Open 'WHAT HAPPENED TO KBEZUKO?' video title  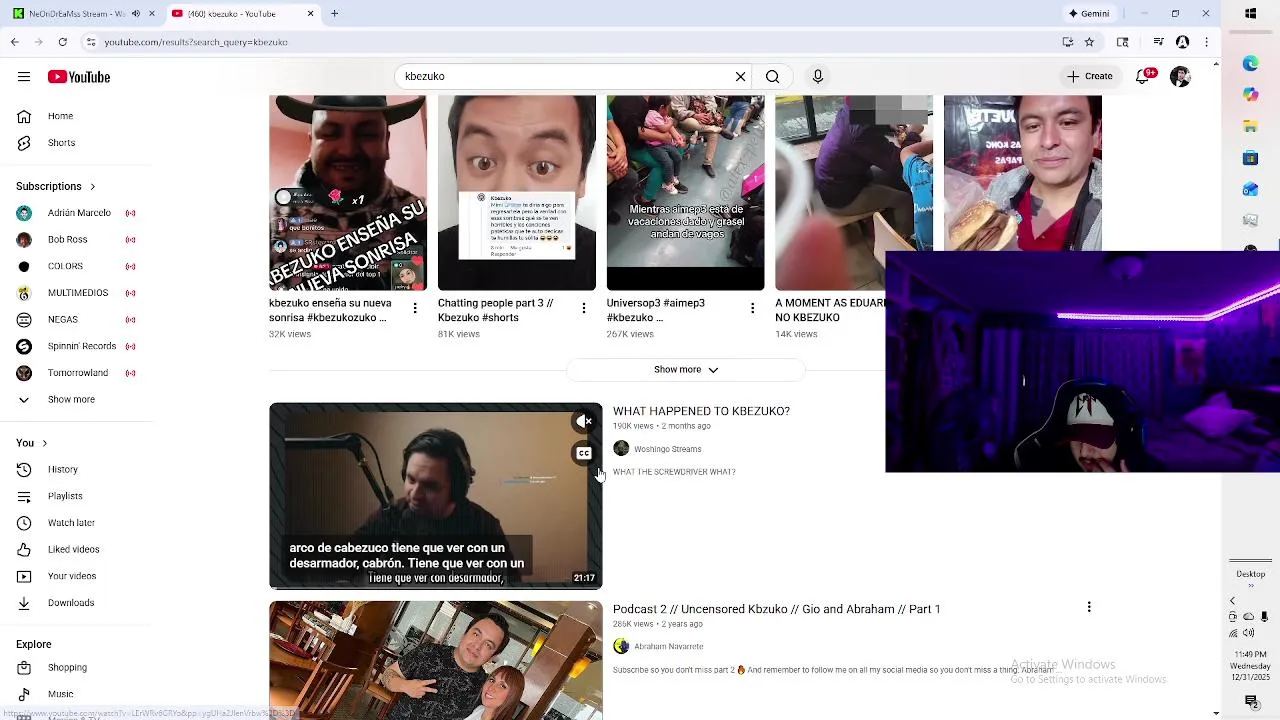(701, 411)
